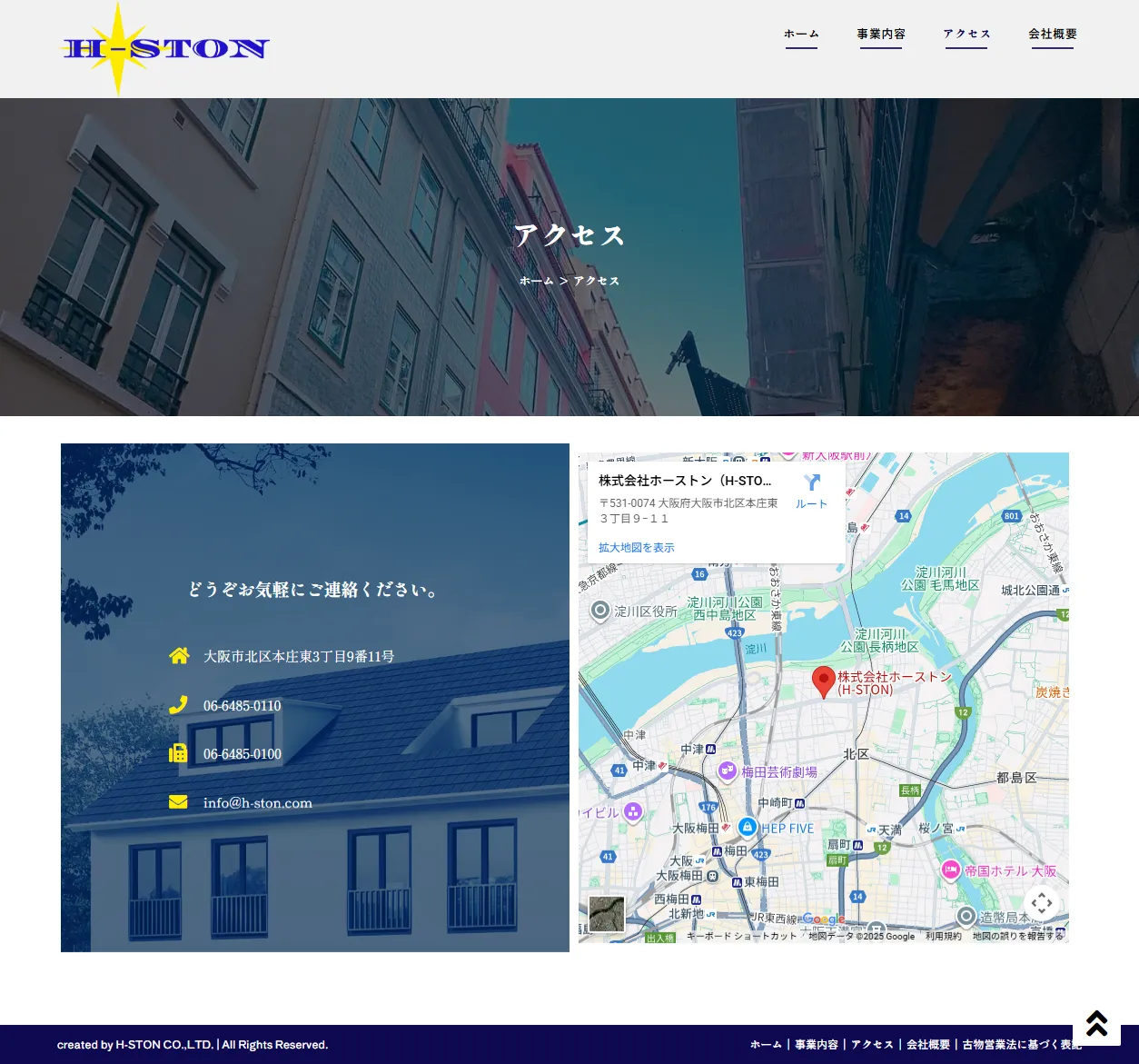Click the yellow phone handset icon
The width and height of the screenshot is (1139, 1064).
tap(178, 705)
